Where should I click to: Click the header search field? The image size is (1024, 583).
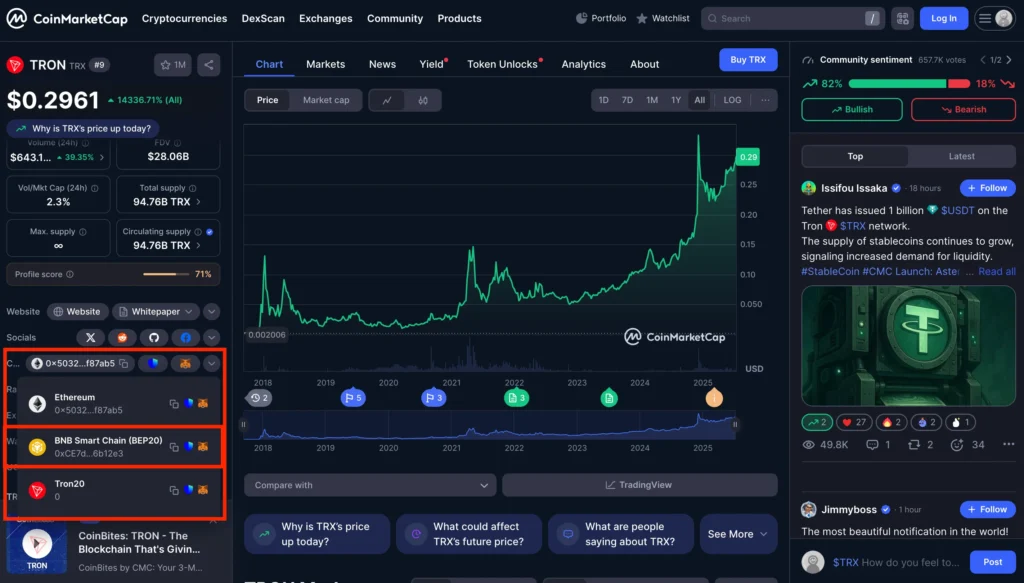tap(793, 18)
